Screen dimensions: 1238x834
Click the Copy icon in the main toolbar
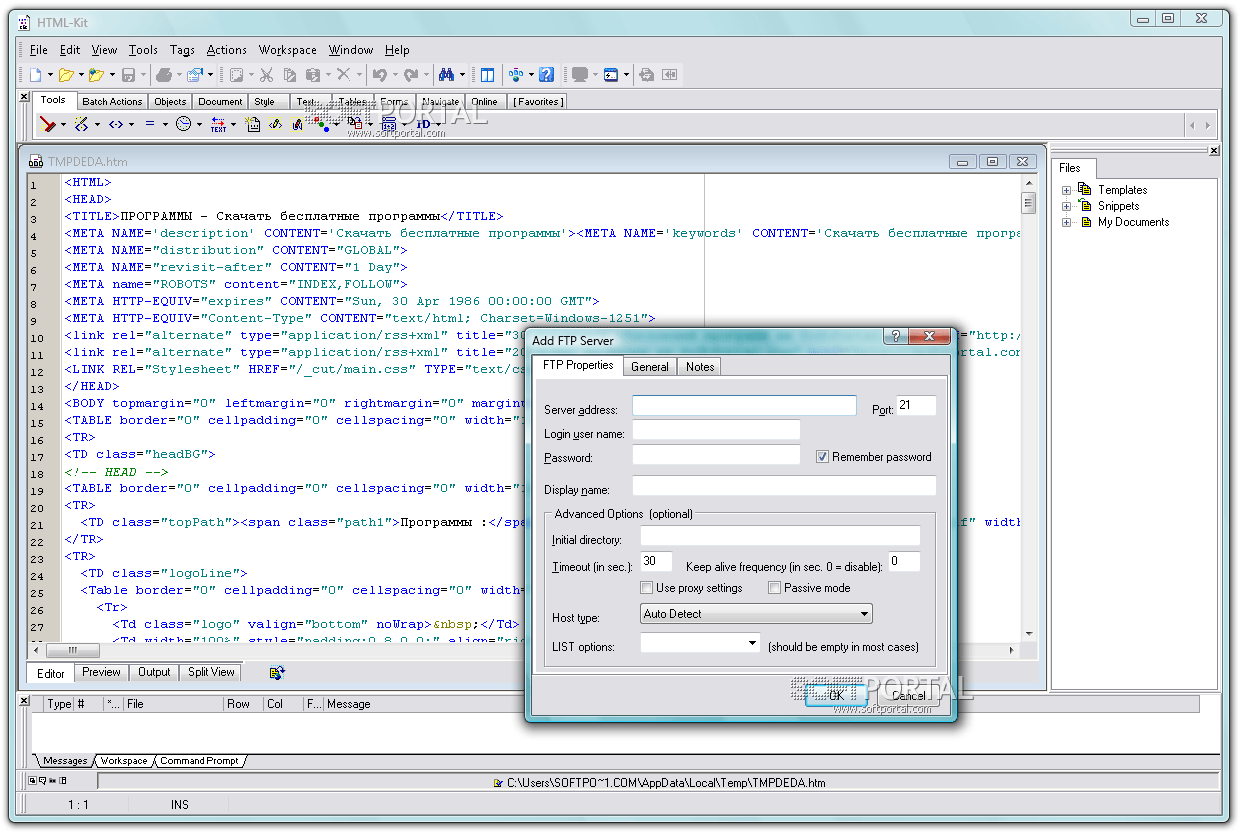point(290,75)
